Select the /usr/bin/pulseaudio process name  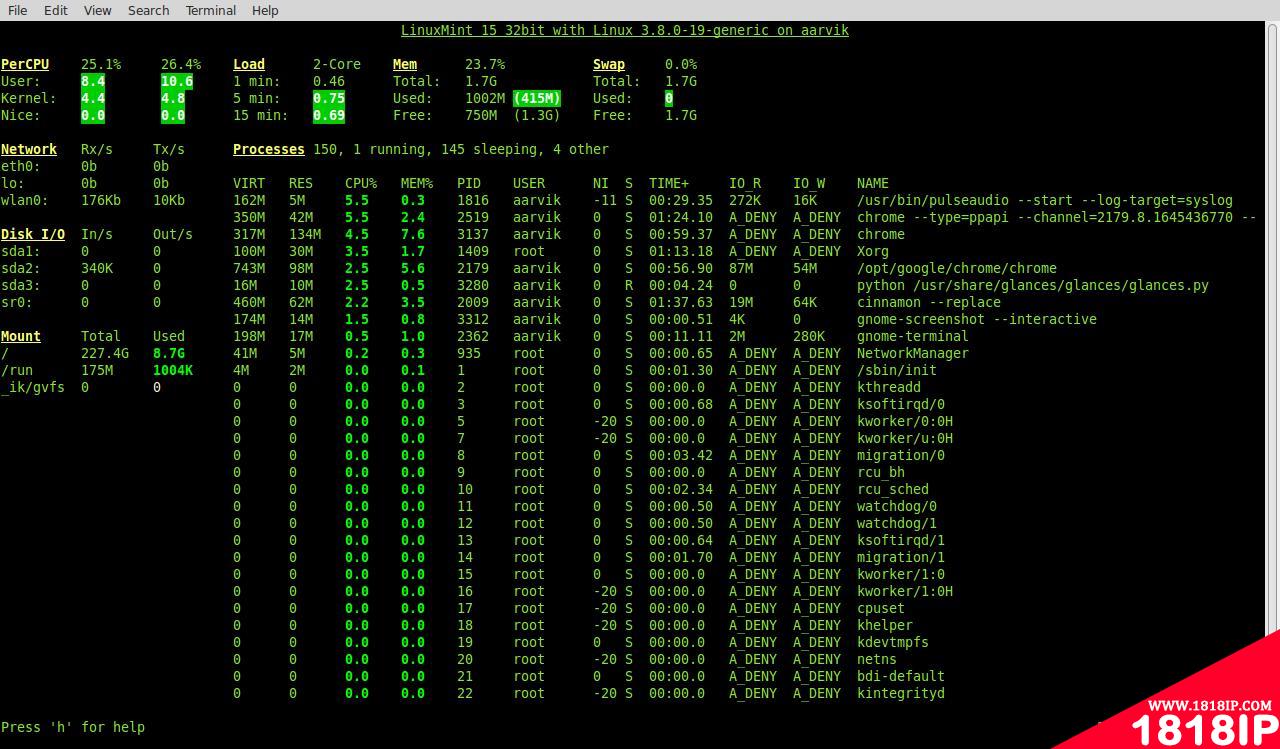click(x=1045, y=200)
